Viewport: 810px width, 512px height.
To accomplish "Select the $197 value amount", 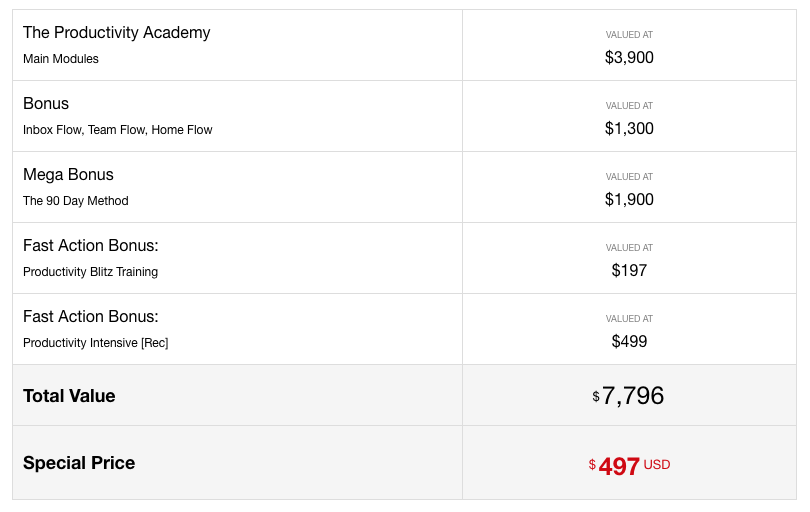I will pyautogui.click(x=629, y=271).
